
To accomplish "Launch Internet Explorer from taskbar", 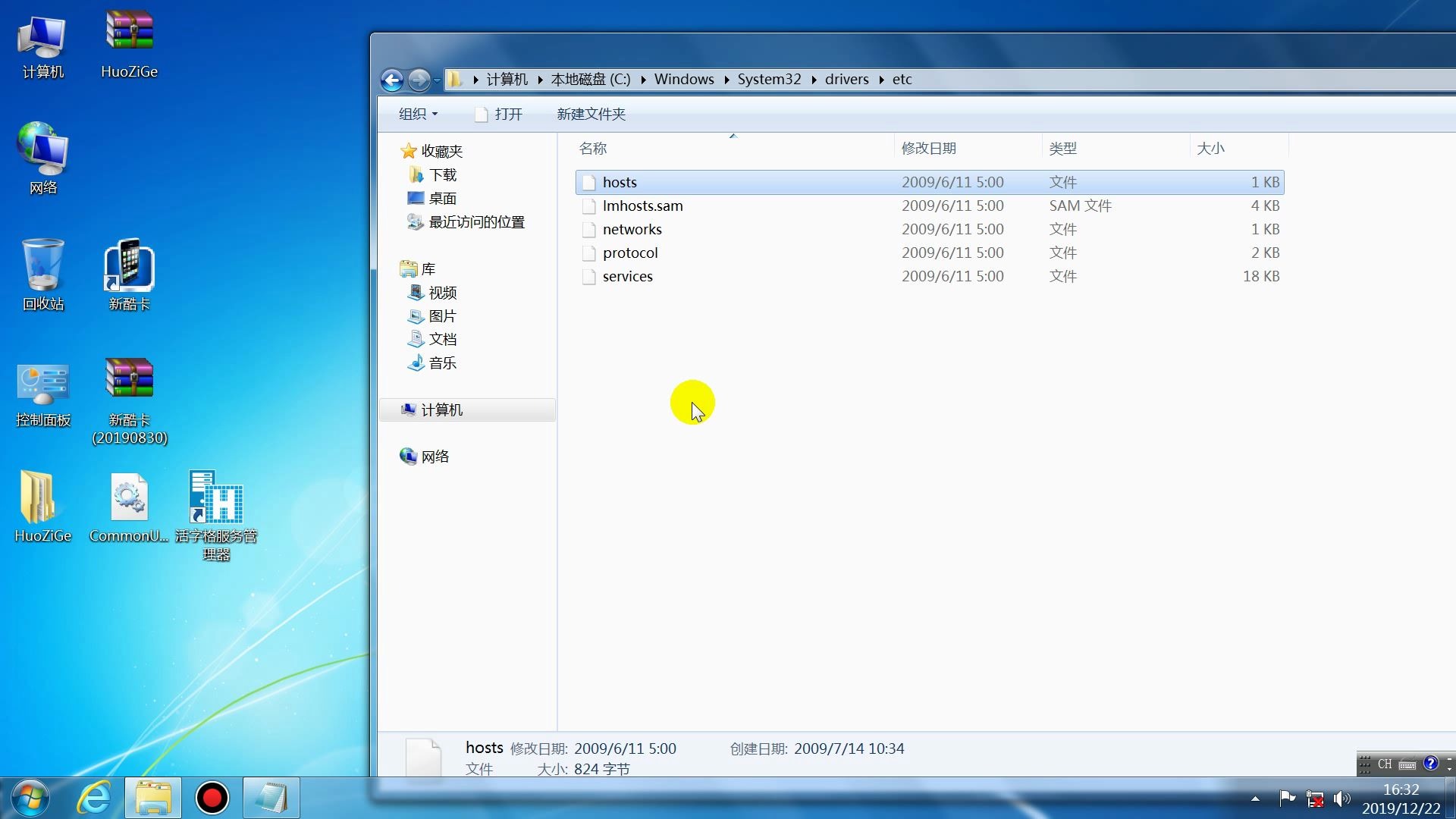I will pos(94,798).
